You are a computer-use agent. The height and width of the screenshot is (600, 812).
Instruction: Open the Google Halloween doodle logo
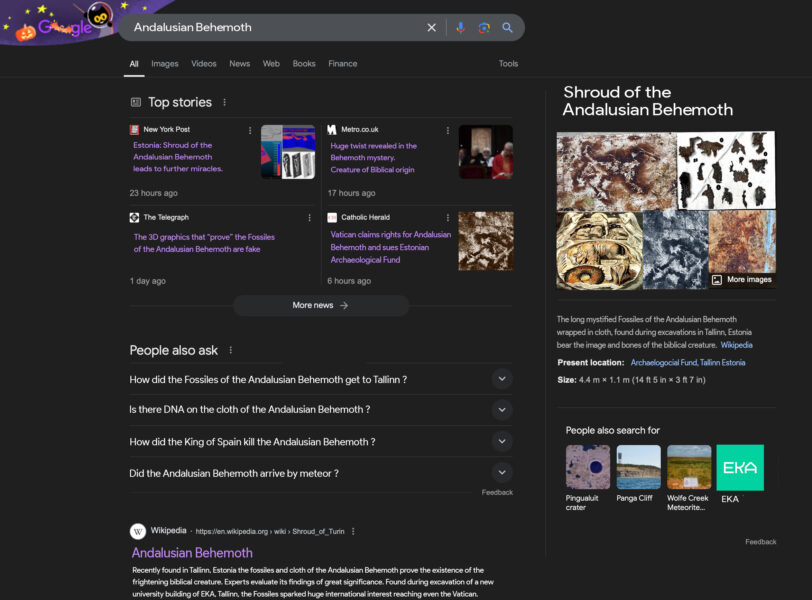[62, 24]
